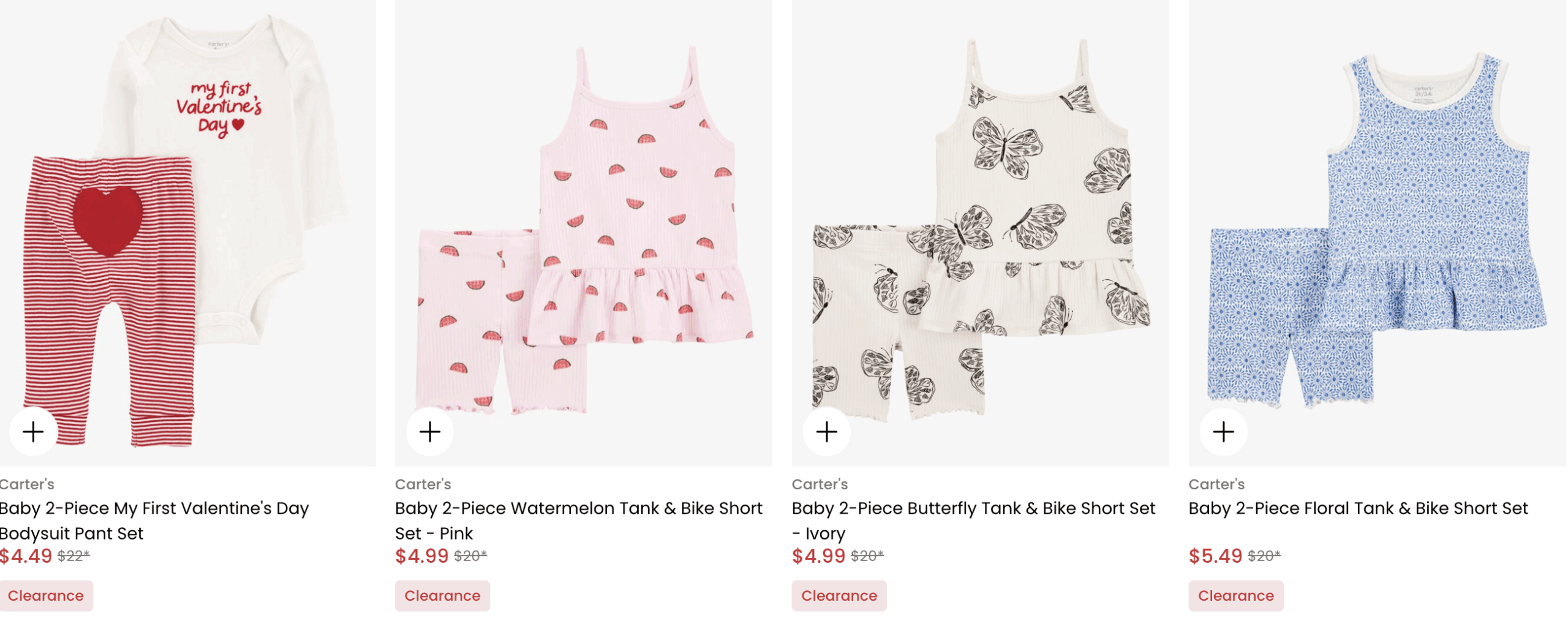Image resolution: width=1568 pixels, height=632 pixels.
Task: Open Baby 2-Piece Butterfly Tank title link
Action: tap(973, 521)
